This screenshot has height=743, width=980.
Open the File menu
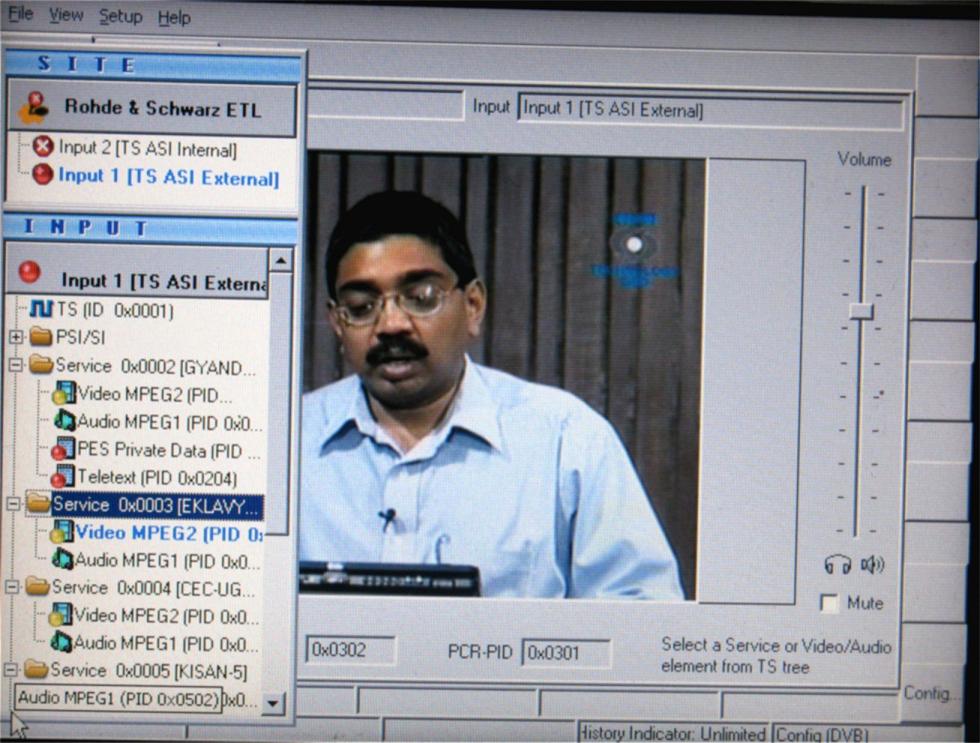20,15
